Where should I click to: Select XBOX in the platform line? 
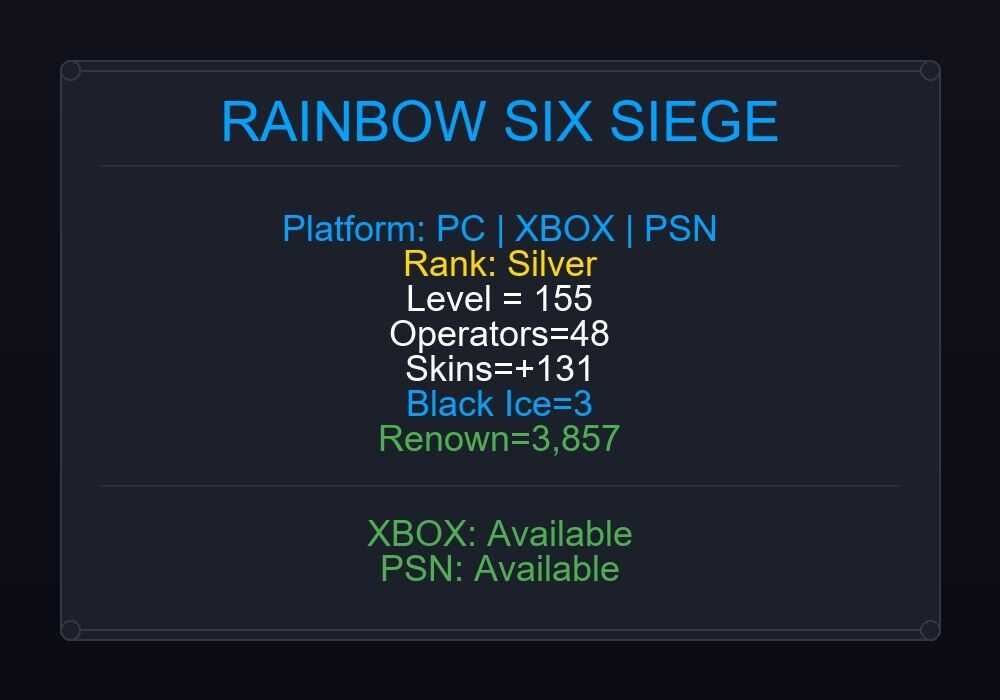(564, 229)
